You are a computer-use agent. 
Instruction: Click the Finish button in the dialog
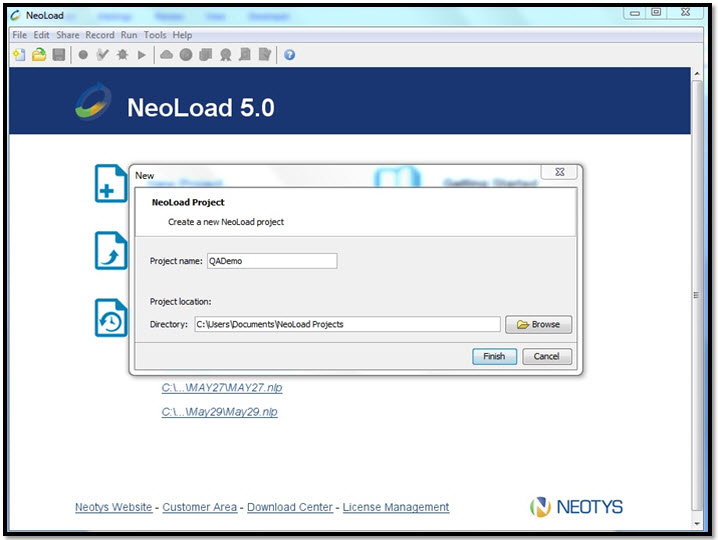(x=495, y=356)
